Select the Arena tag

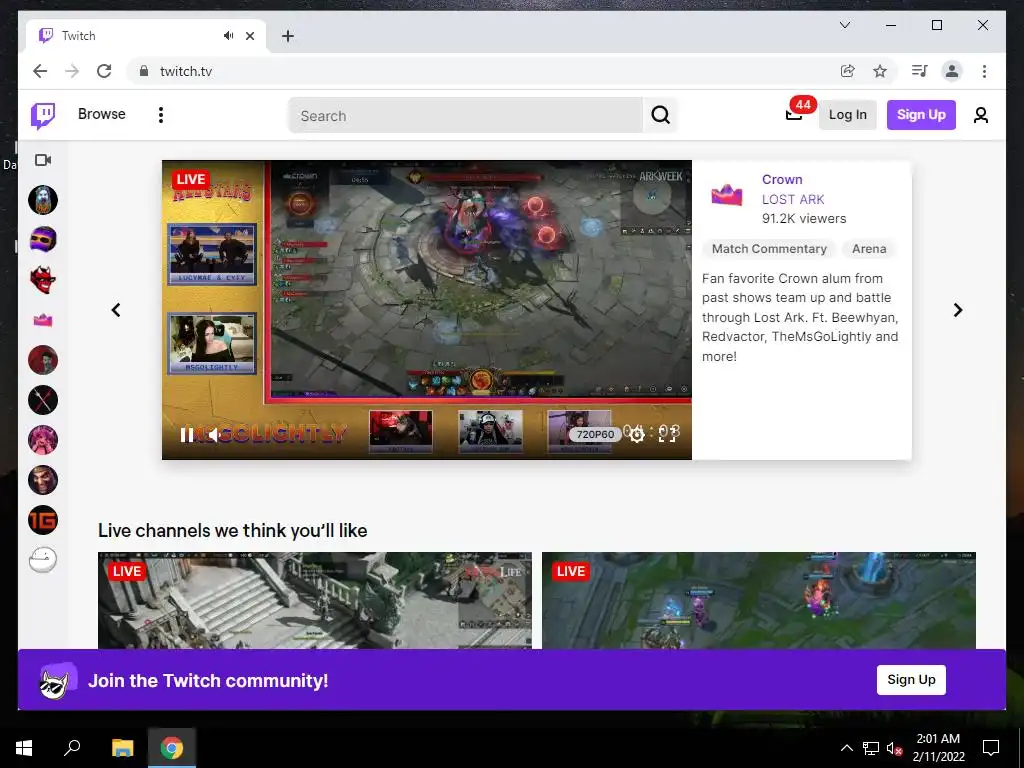[x=869, y=249]
